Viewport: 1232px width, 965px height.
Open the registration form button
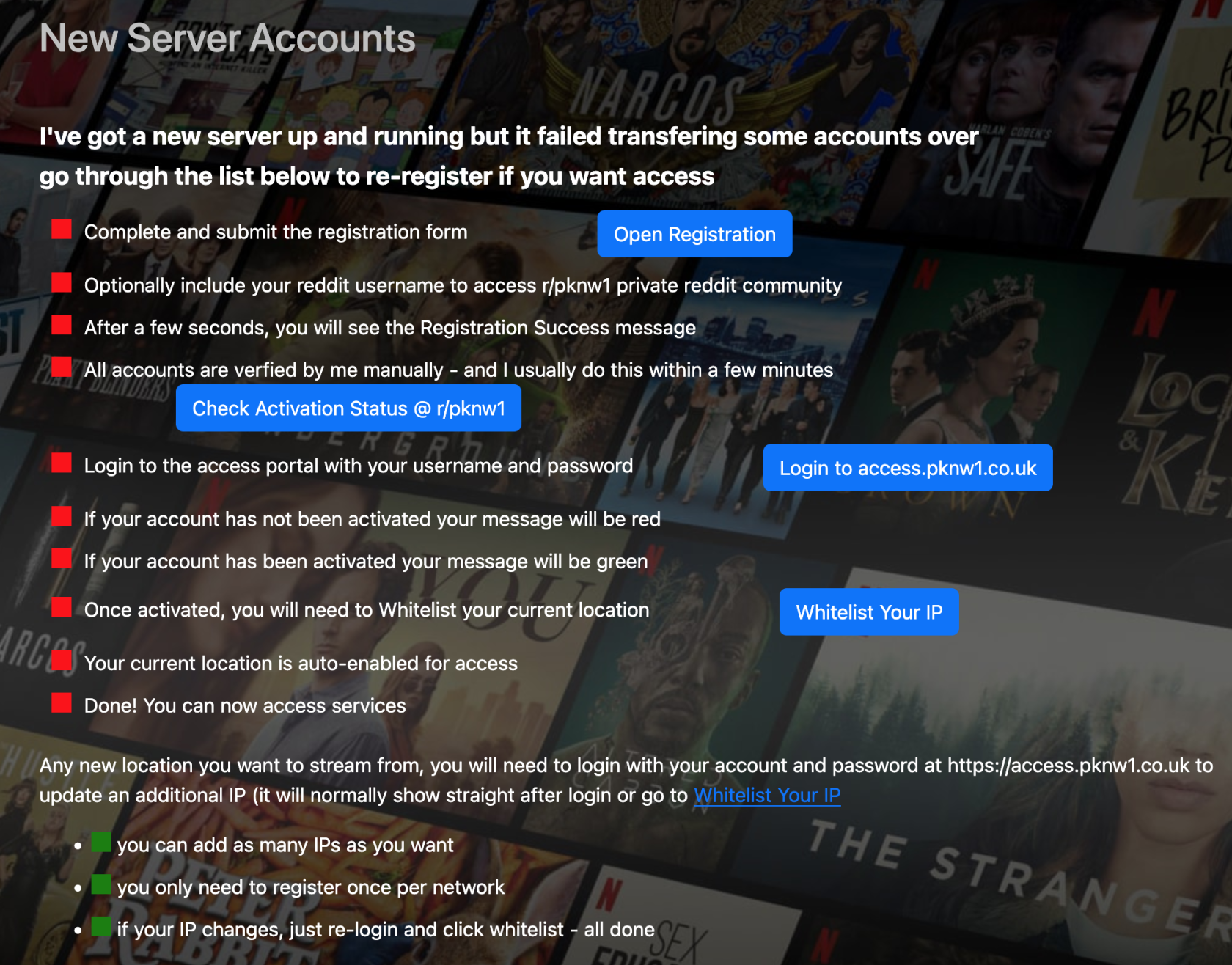point(694,234)
